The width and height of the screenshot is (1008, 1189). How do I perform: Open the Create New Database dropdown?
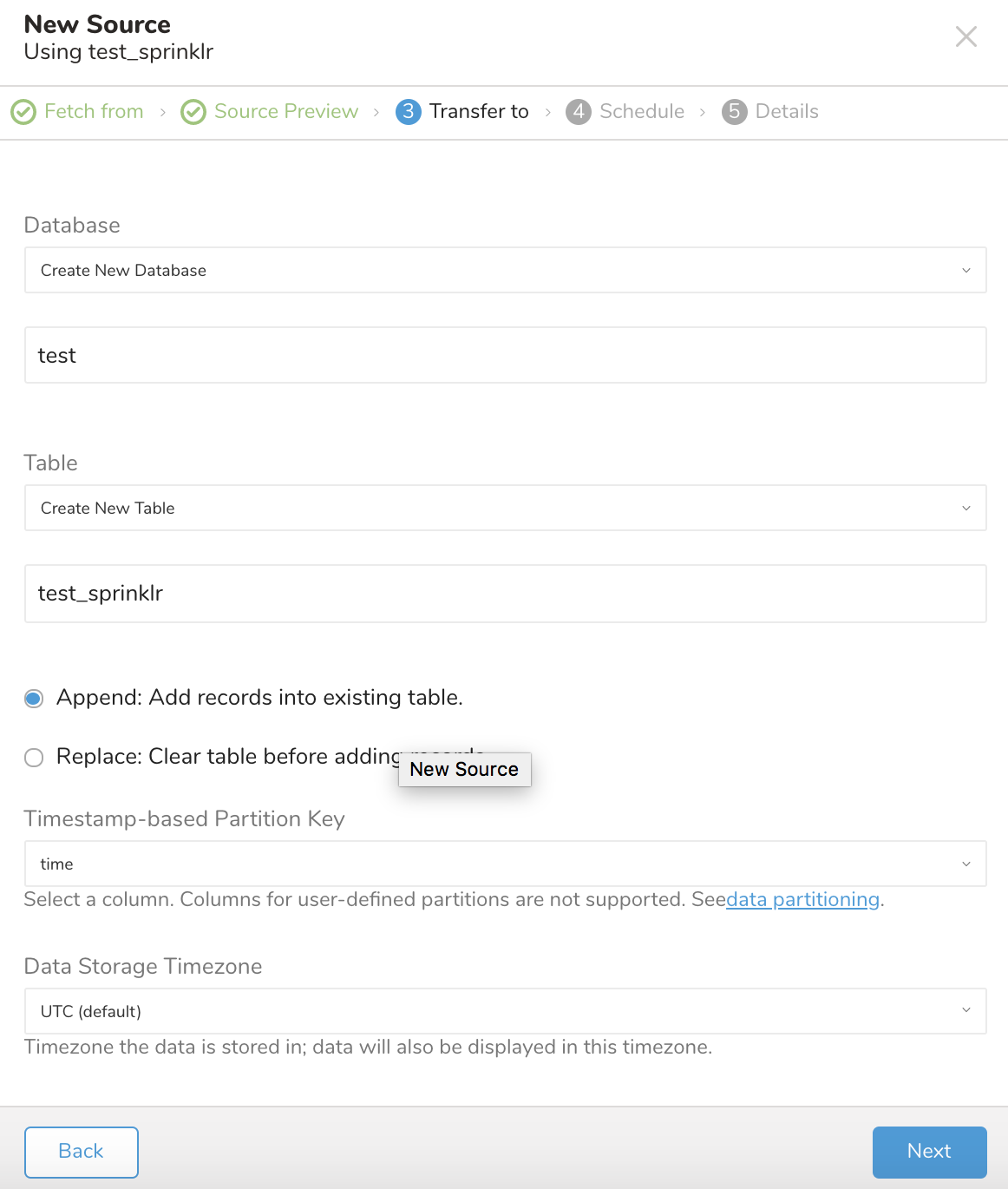click(x=505, y=271)
